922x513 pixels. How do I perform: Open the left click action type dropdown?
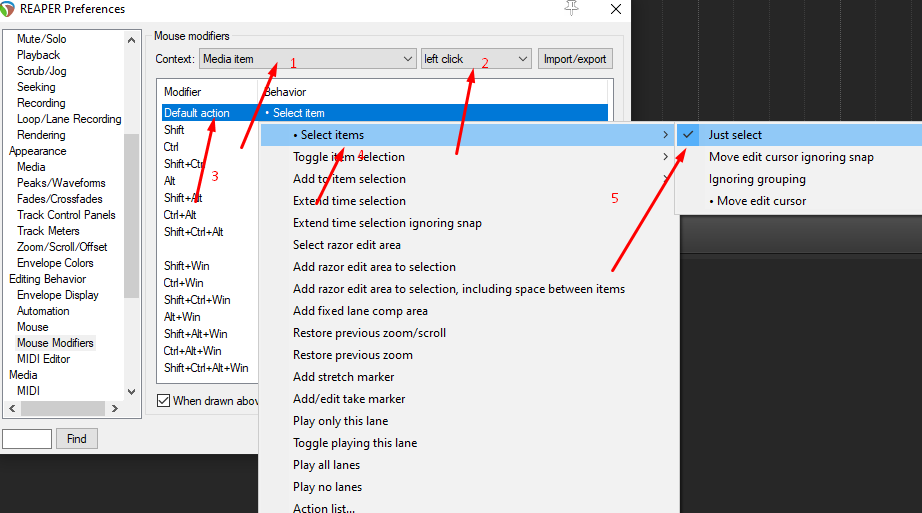click(x=476, y=59)
